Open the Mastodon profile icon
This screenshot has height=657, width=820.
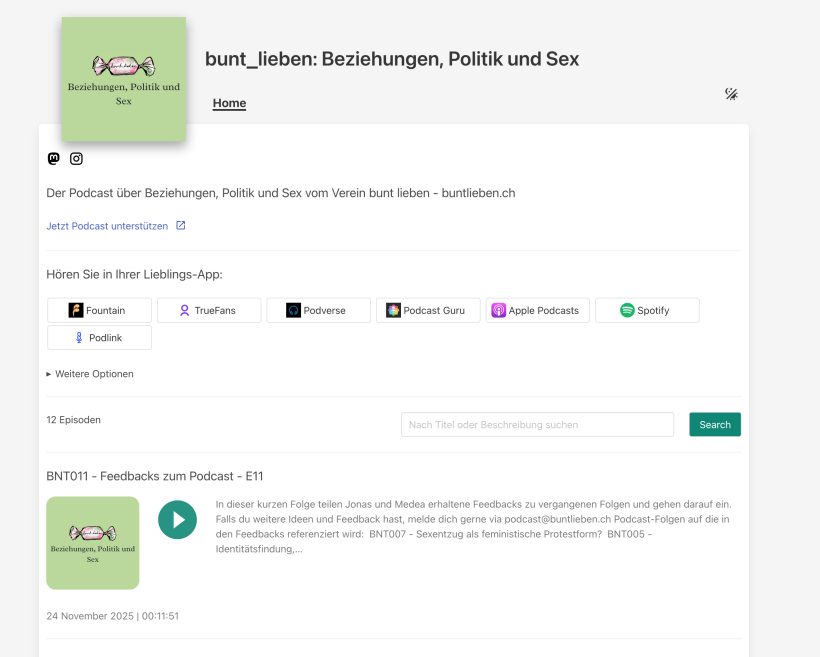click(54, 158)
